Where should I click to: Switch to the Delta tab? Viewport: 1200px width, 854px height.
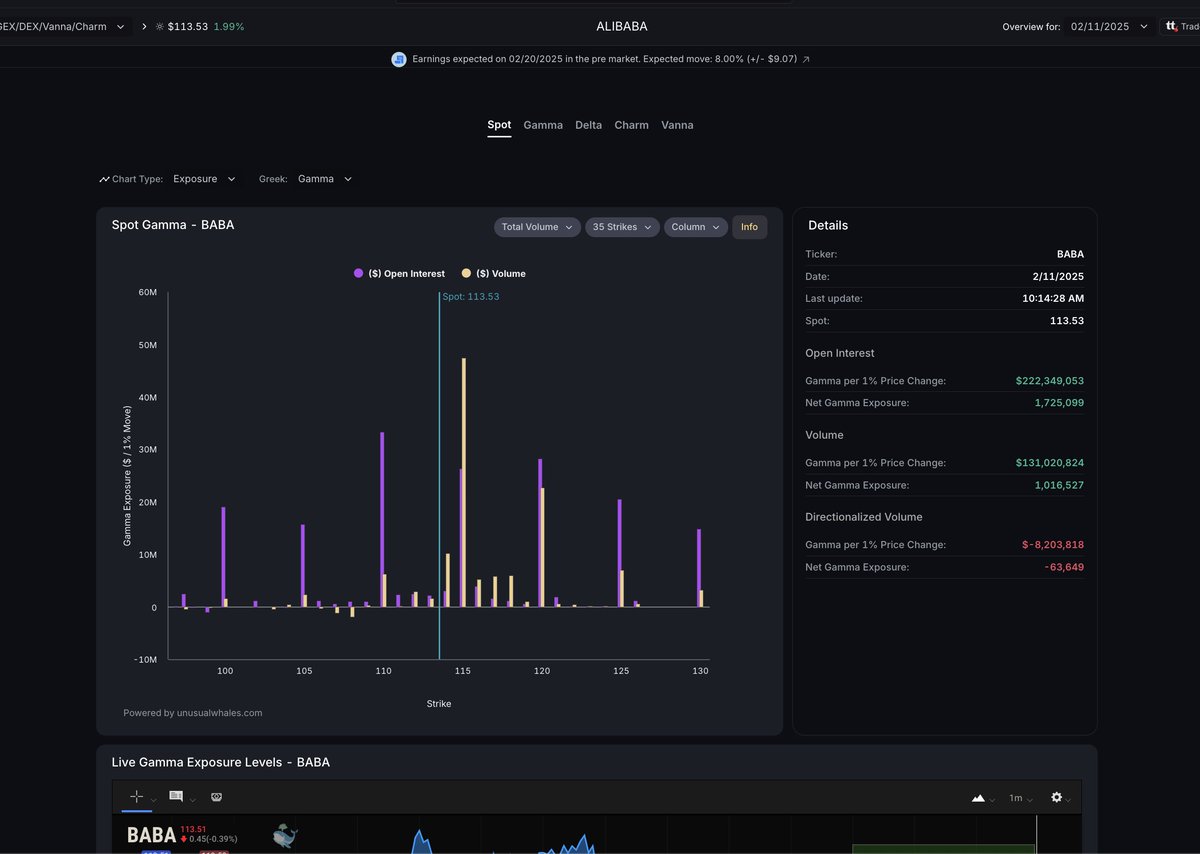[x=589, y=125]
